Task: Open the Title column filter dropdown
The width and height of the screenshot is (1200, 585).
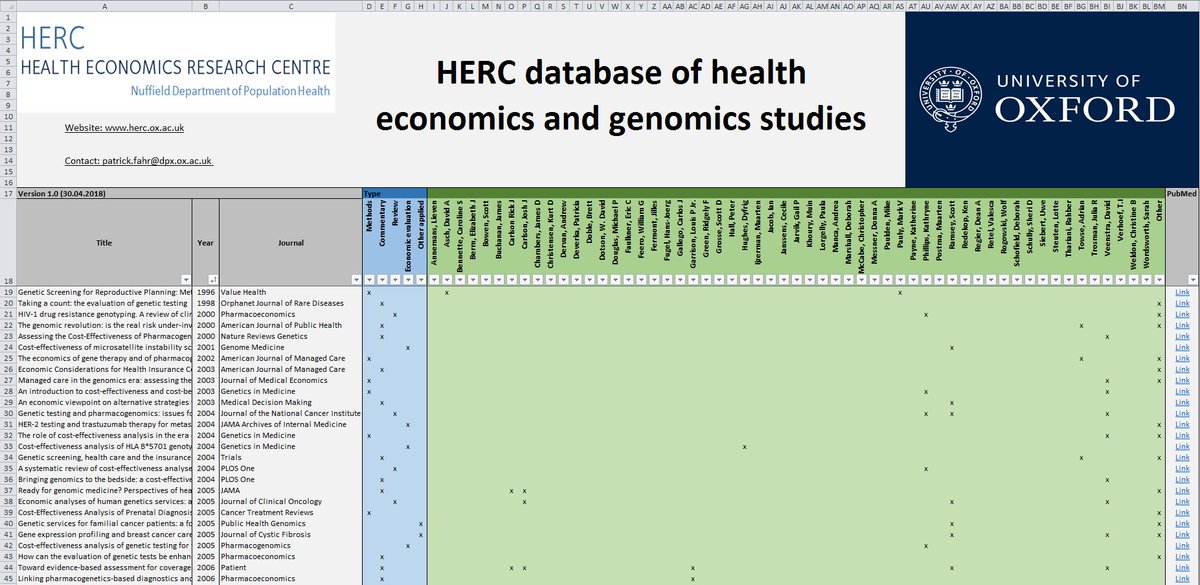Action: (x=187, y=279)
